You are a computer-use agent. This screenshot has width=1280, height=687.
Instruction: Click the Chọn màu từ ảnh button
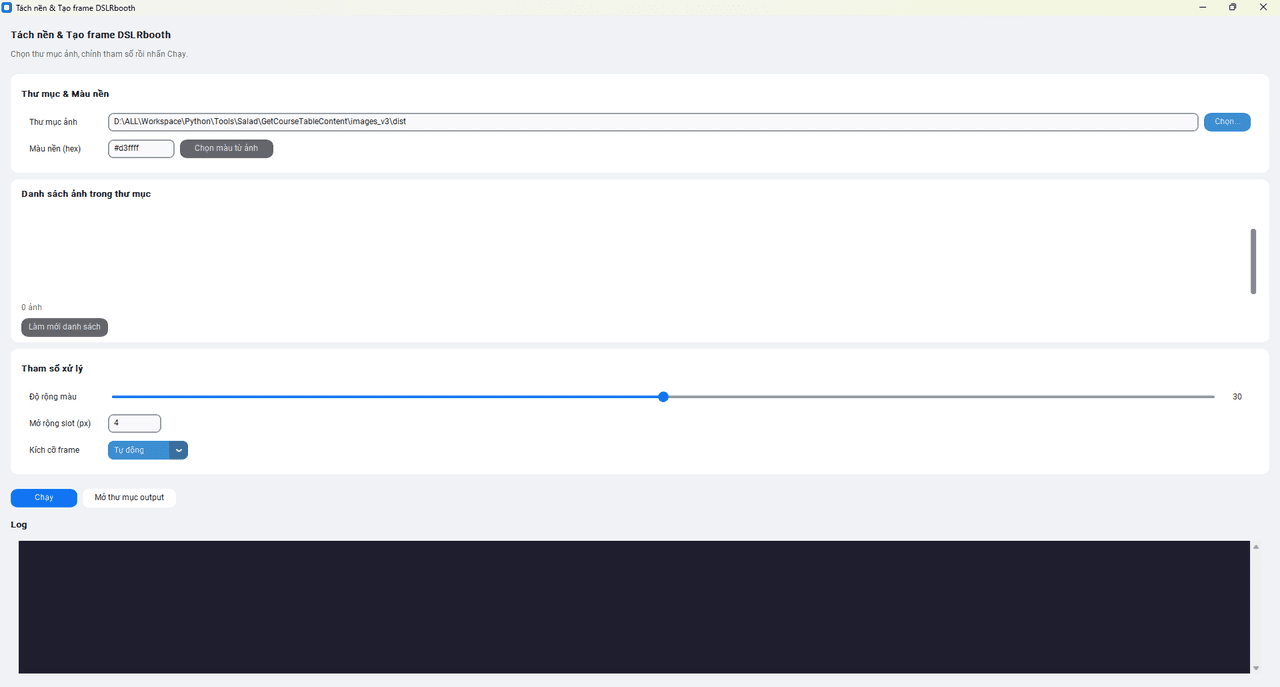(226, 149)
